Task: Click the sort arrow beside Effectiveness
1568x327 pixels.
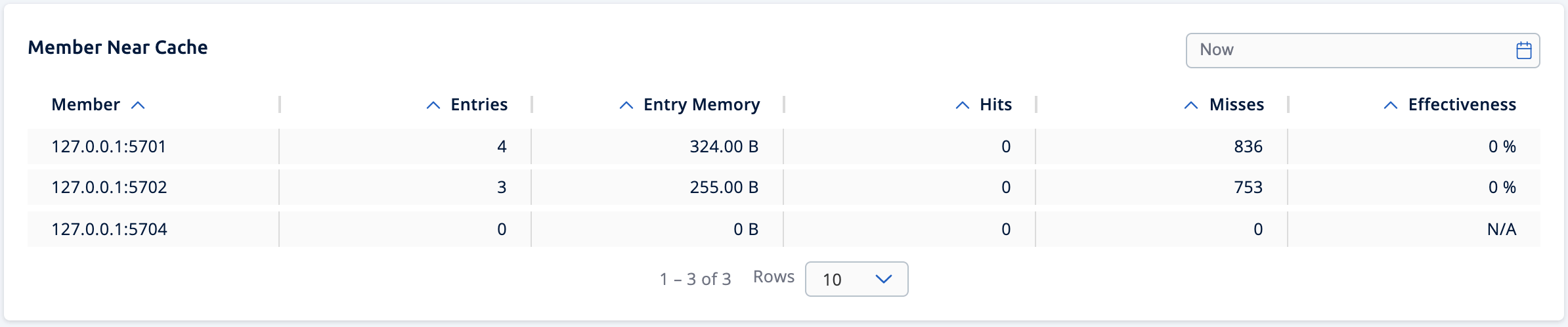Action: 1391,105
